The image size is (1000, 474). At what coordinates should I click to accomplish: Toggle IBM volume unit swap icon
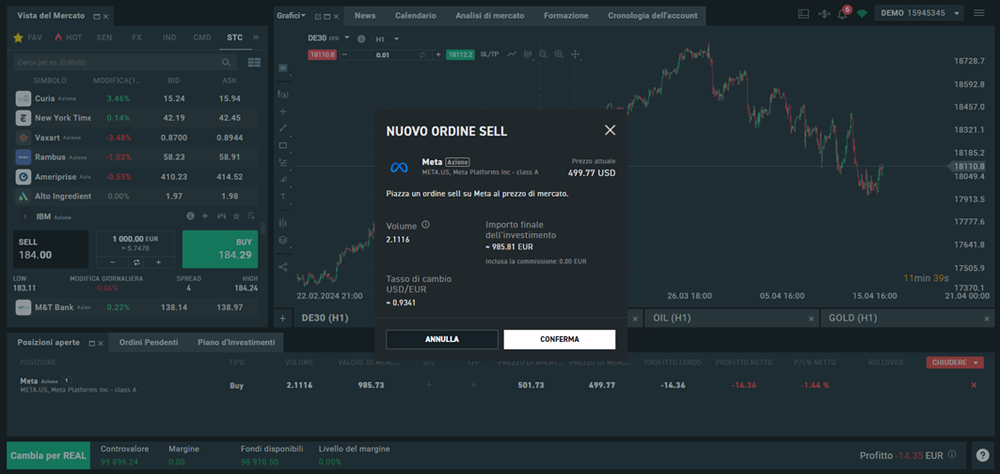click(x=135, y=262)
